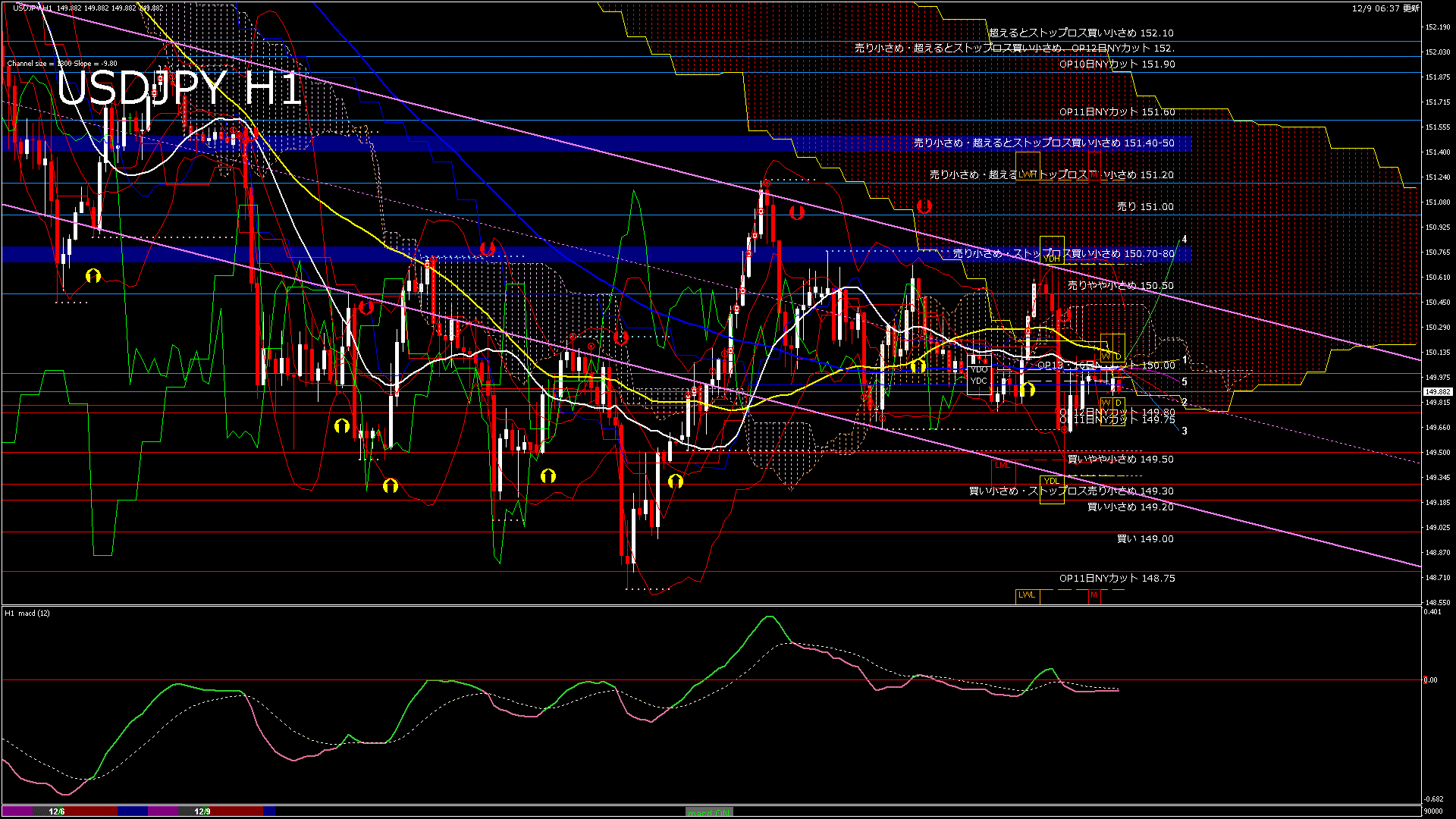Select the order label ending 149.30
The image size is (1456, 819).
tap(1072, 491)
